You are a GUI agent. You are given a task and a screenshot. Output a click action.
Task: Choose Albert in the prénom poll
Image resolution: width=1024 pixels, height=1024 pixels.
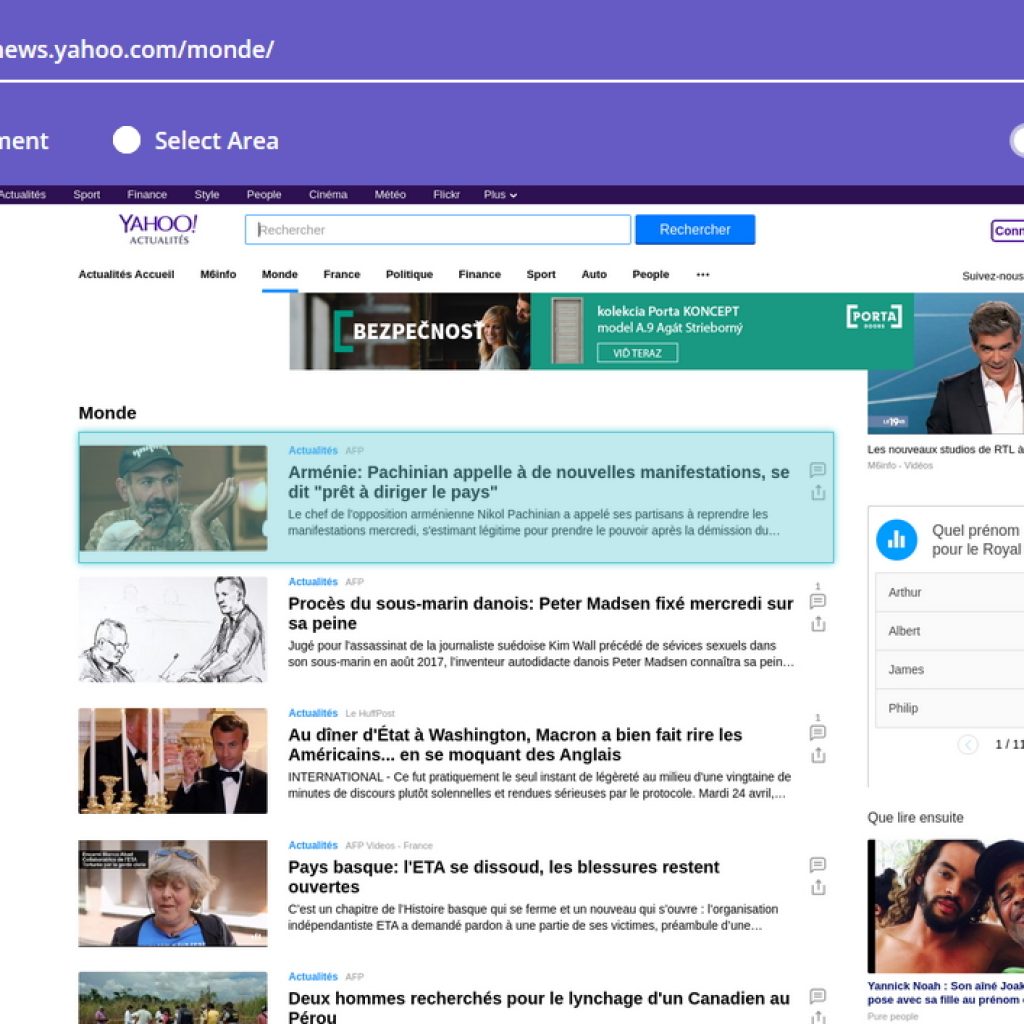click(x=950, y=631)
